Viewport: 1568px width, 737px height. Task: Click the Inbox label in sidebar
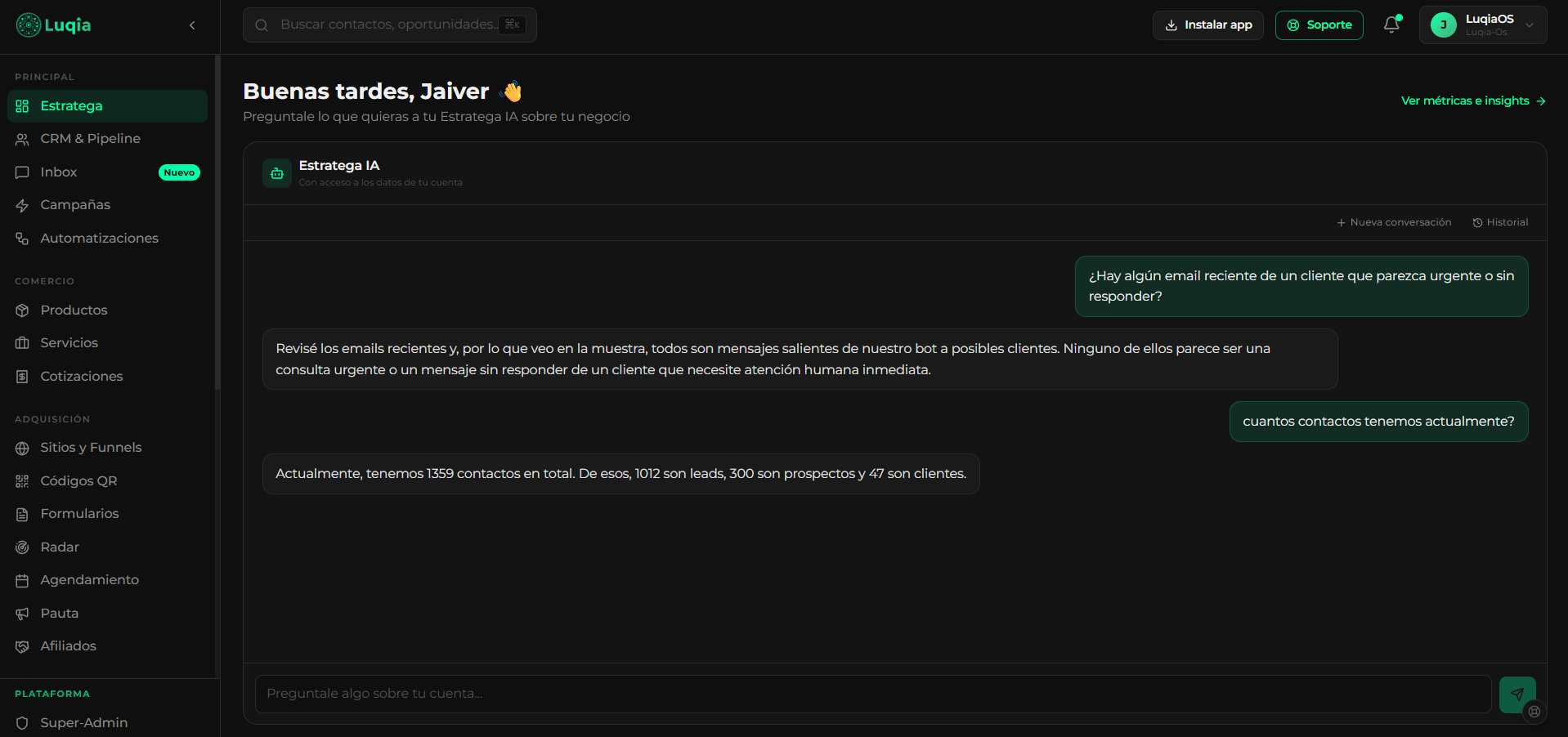59,172
